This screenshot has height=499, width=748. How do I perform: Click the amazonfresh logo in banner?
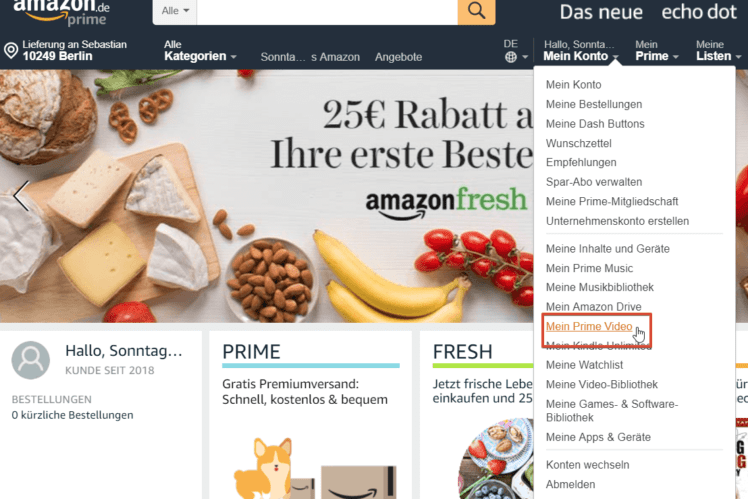click(x=446, y=203)
